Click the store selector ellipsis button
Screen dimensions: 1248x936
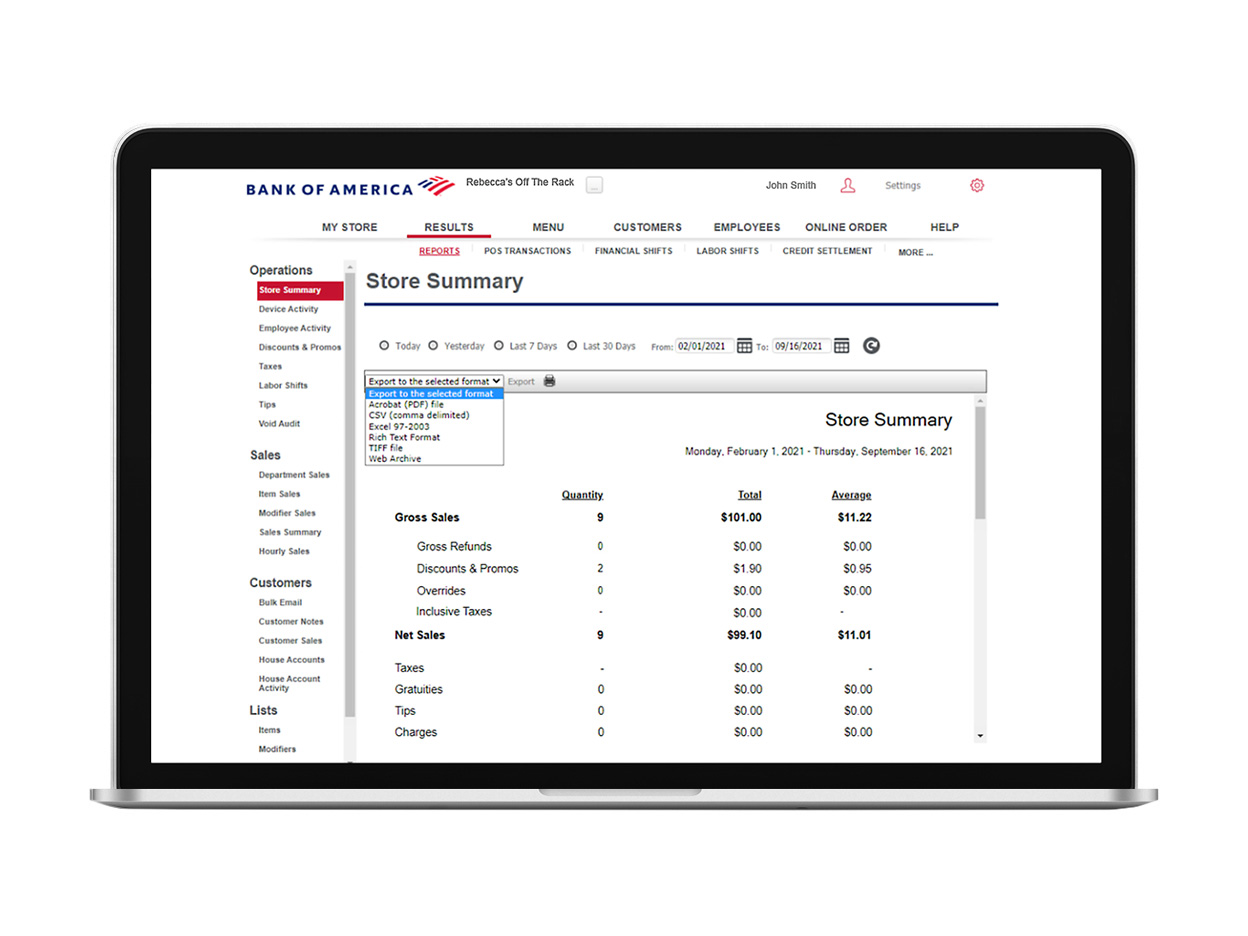pos(594,186)
